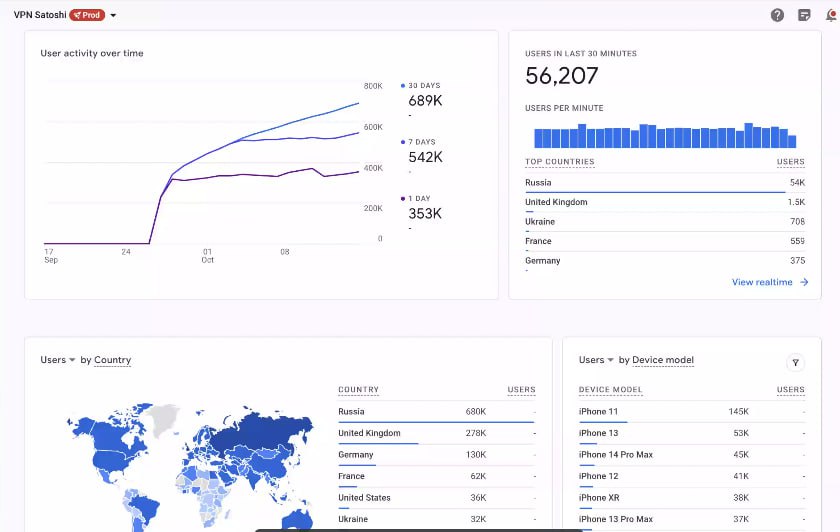Screen dimensions: 840x532
Task: Open the Help icon in header
Action: tap(777, 15)
